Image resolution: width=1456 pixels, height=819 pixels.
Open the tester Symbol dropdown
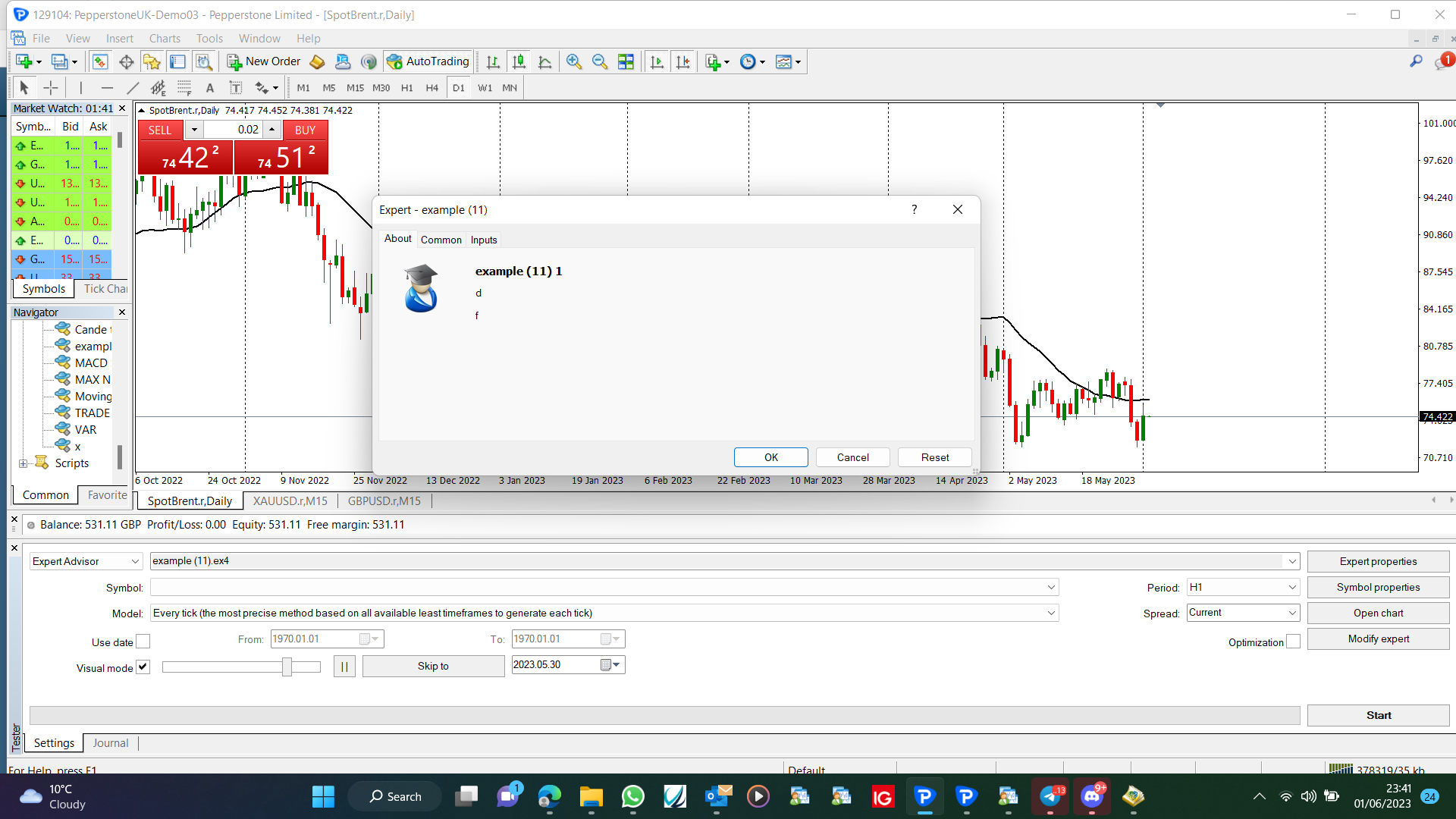click(604, 587)
